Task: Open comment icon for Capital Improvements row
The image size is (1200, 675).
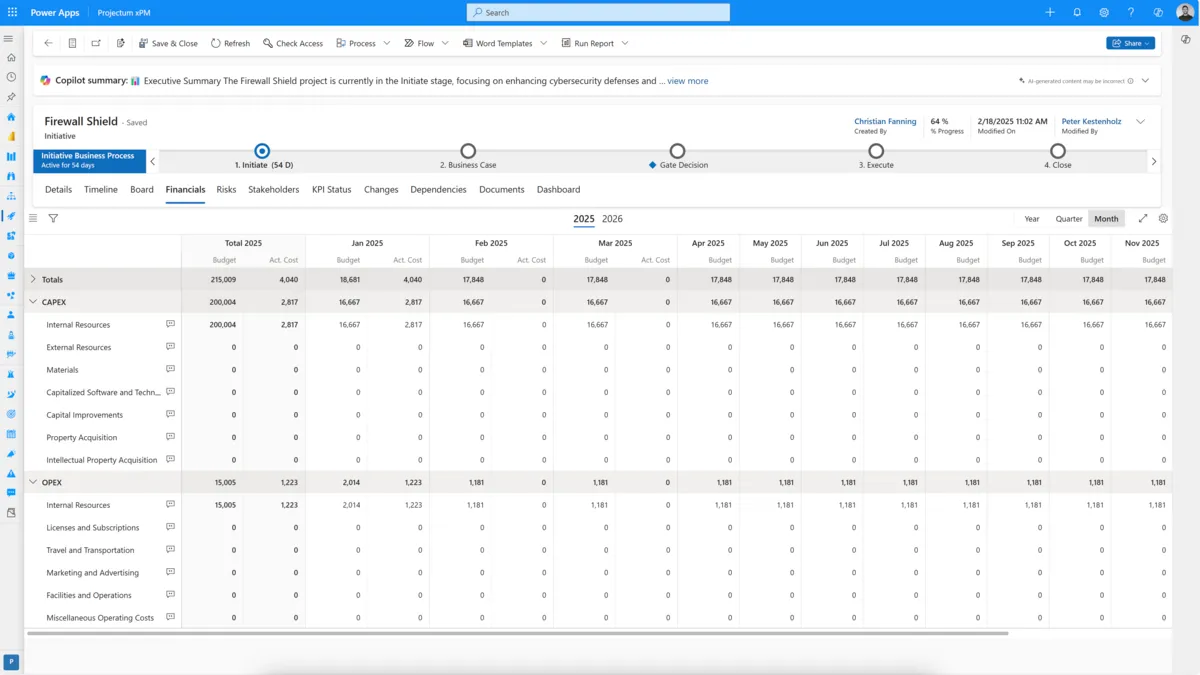Action: tap(170, 414)
